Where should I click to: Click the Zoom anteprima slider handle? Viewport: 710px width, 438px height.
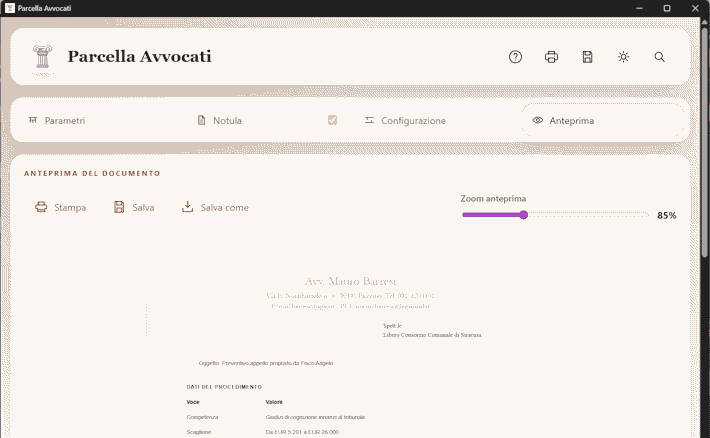pyautogui.click(x=523, y=215)
